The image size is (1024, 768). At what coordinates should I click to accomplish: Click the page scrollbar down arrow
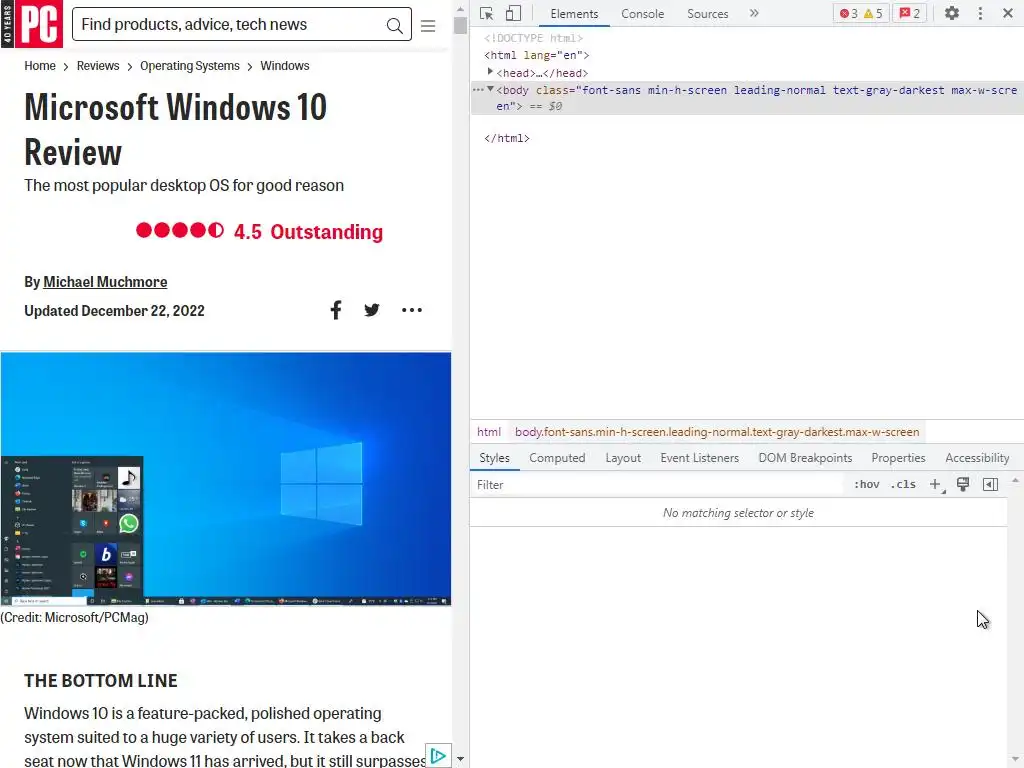460,760
